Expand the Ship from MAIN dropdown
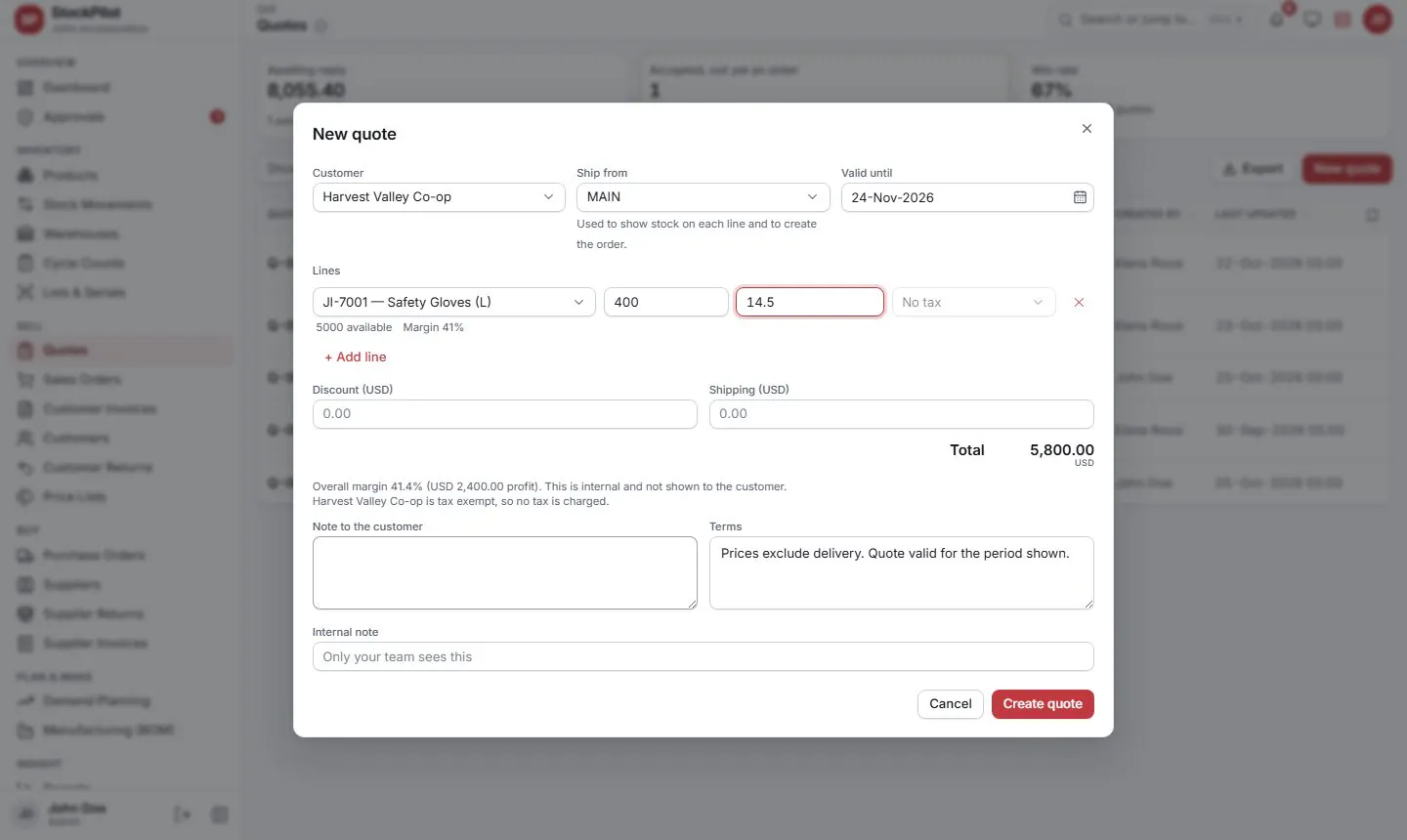The height and width of the screenshot is (840, 1407). (703, 197)
